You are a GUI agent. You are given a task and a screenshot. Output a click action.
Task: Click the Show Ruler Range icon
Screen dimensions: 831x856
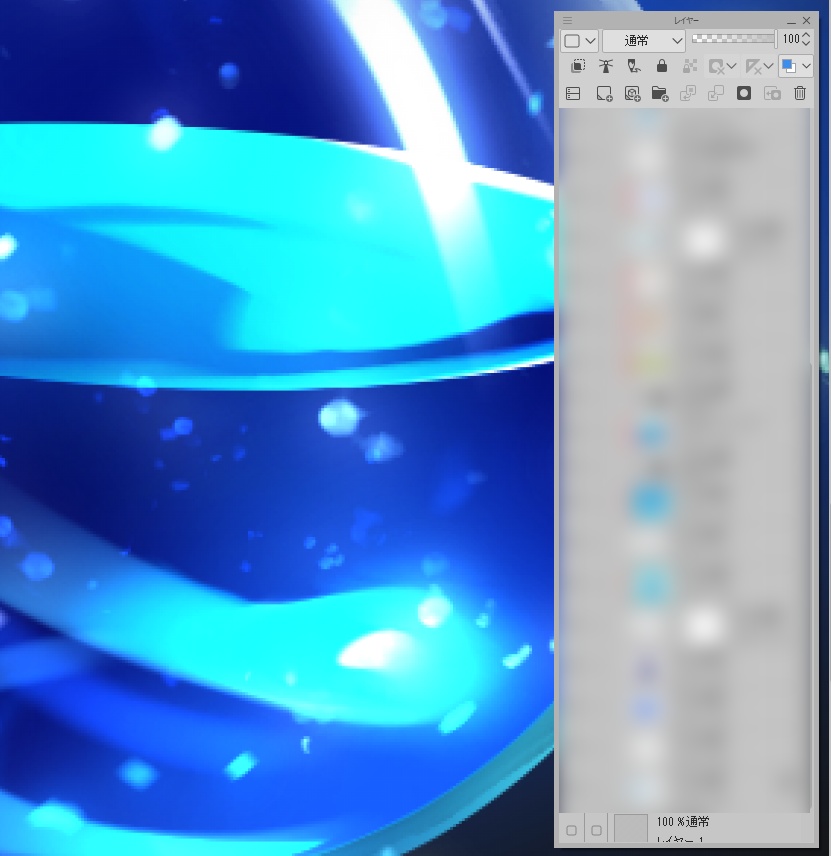[753, 67]
